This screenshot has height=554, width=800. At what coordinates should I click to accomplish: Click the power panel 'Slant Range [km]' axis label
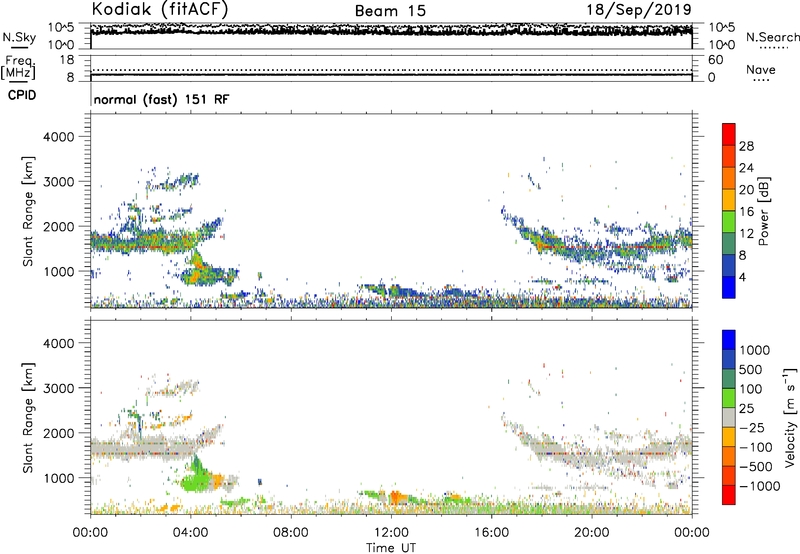pos(28,211)
